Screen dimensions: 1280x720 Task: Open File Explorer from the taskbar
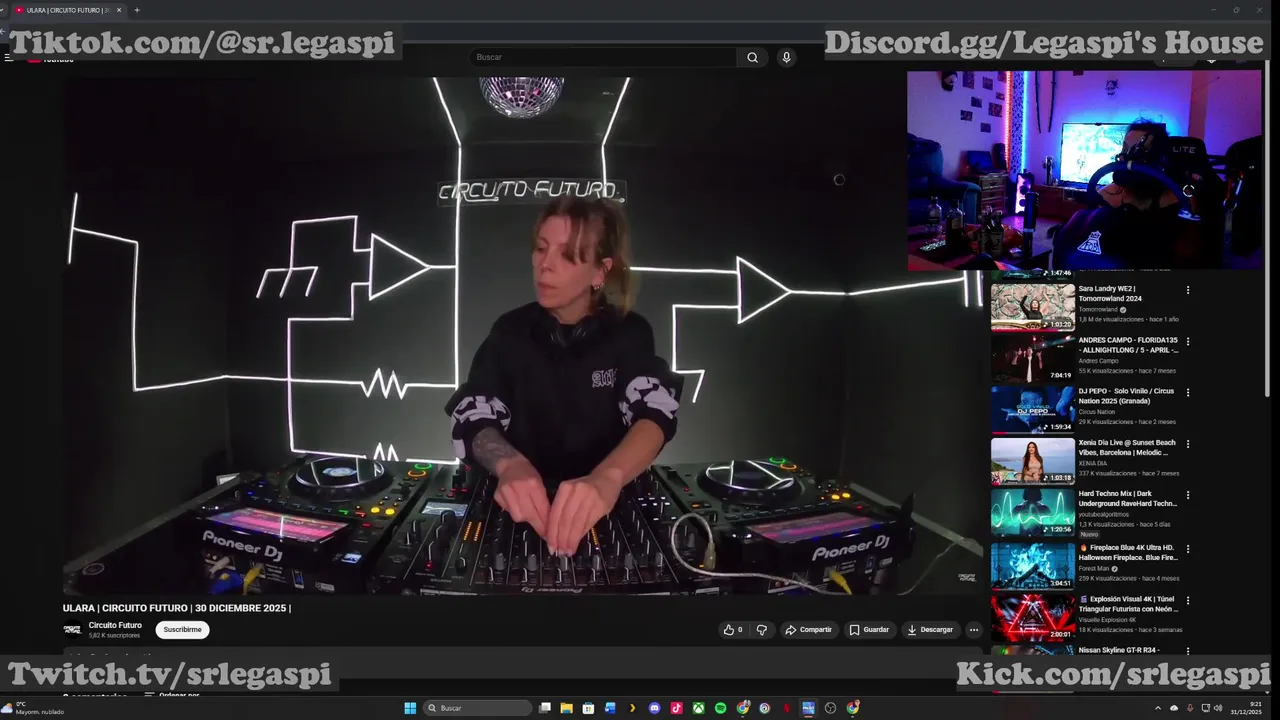(566, 708)
